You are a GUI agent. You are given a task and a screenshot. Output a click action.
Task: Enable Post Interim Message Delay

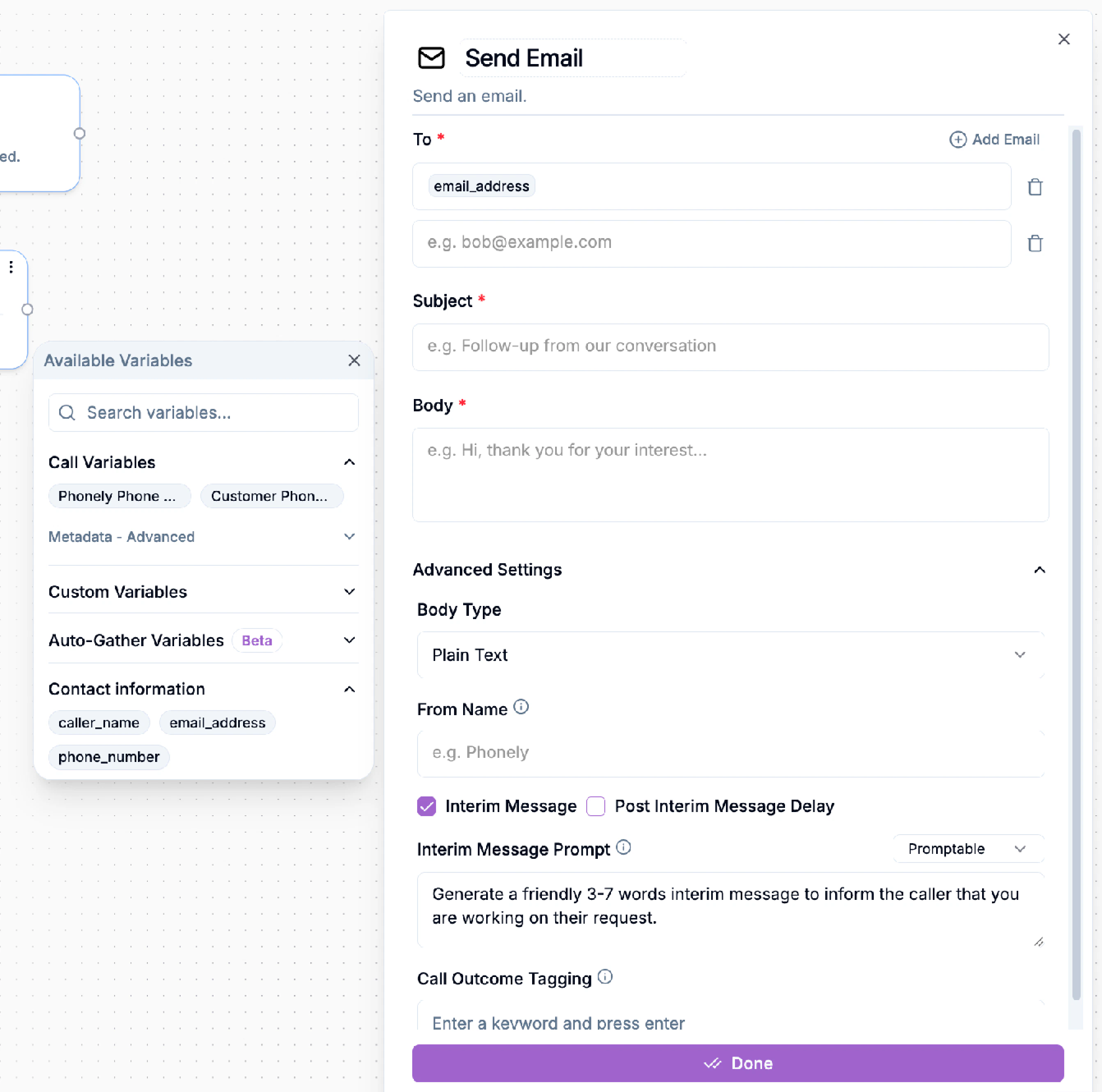595,806
